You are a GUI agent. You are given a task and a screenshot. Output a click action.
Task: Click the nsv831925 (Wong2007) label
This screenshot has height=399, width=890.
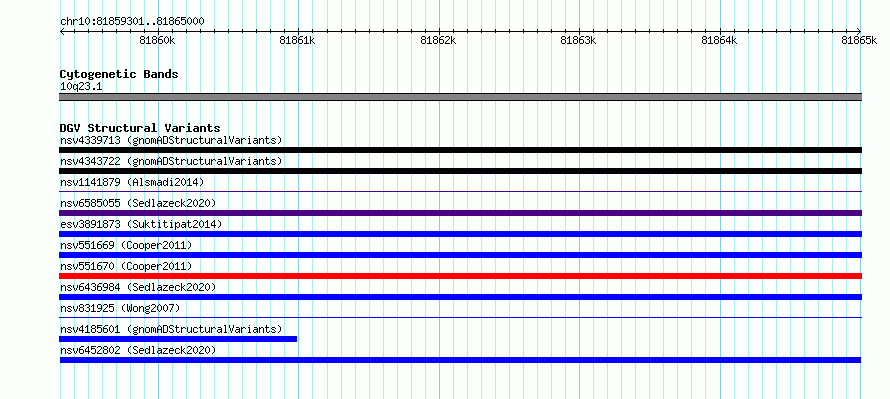click(120, 308)
